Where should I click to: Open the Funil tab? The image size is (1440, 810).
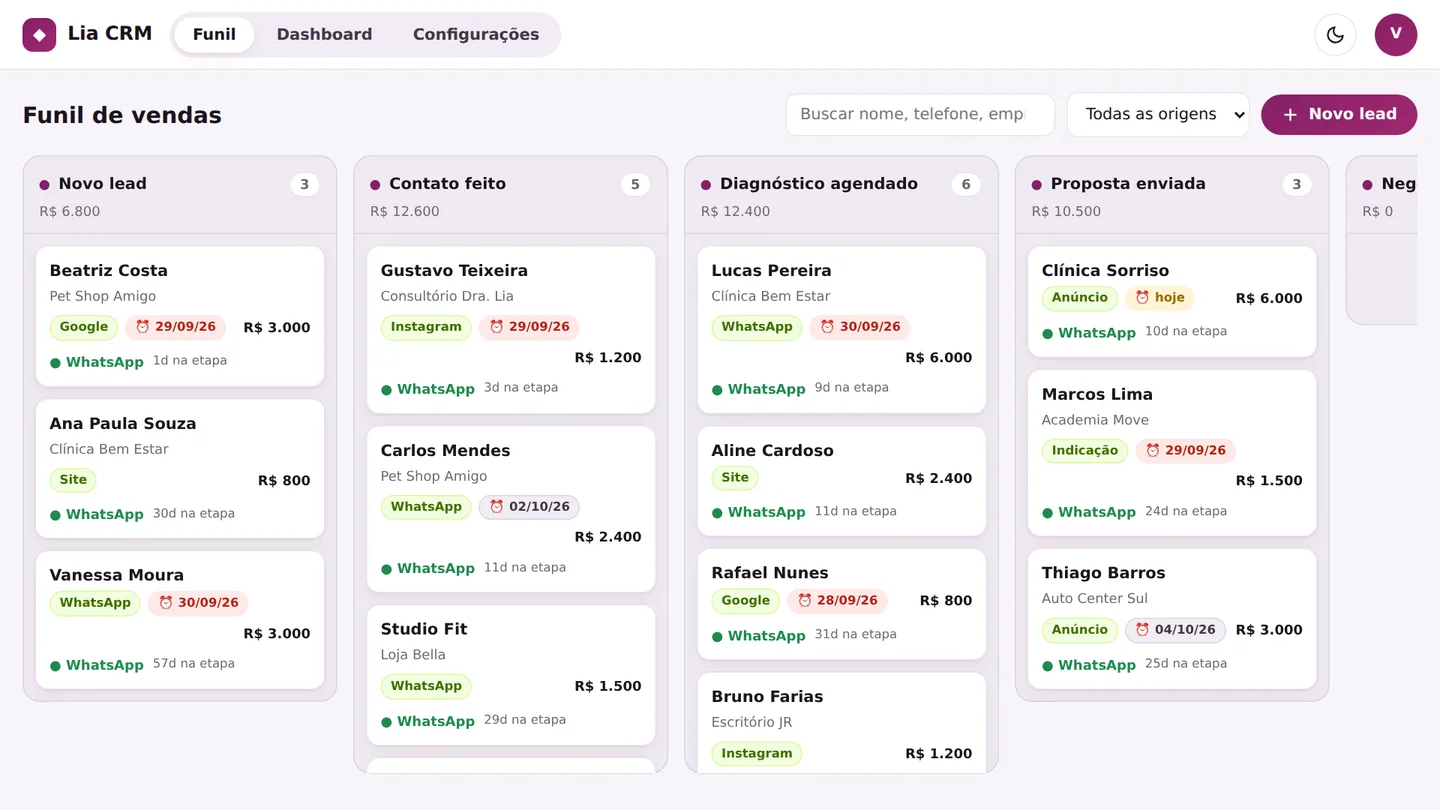(214, 35)
